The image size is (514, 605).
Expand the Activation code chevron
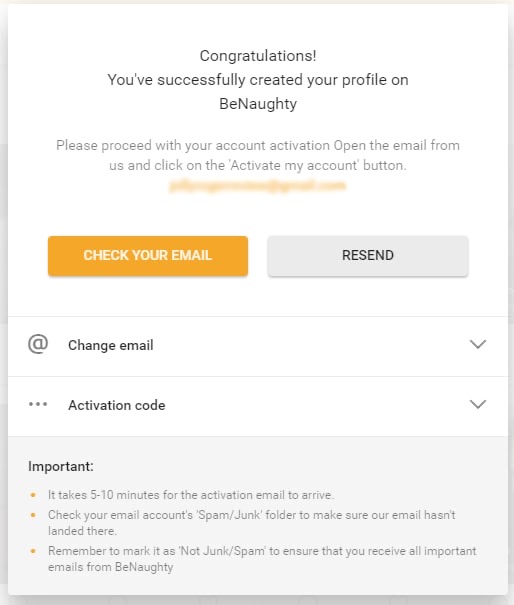coord(478,404)
